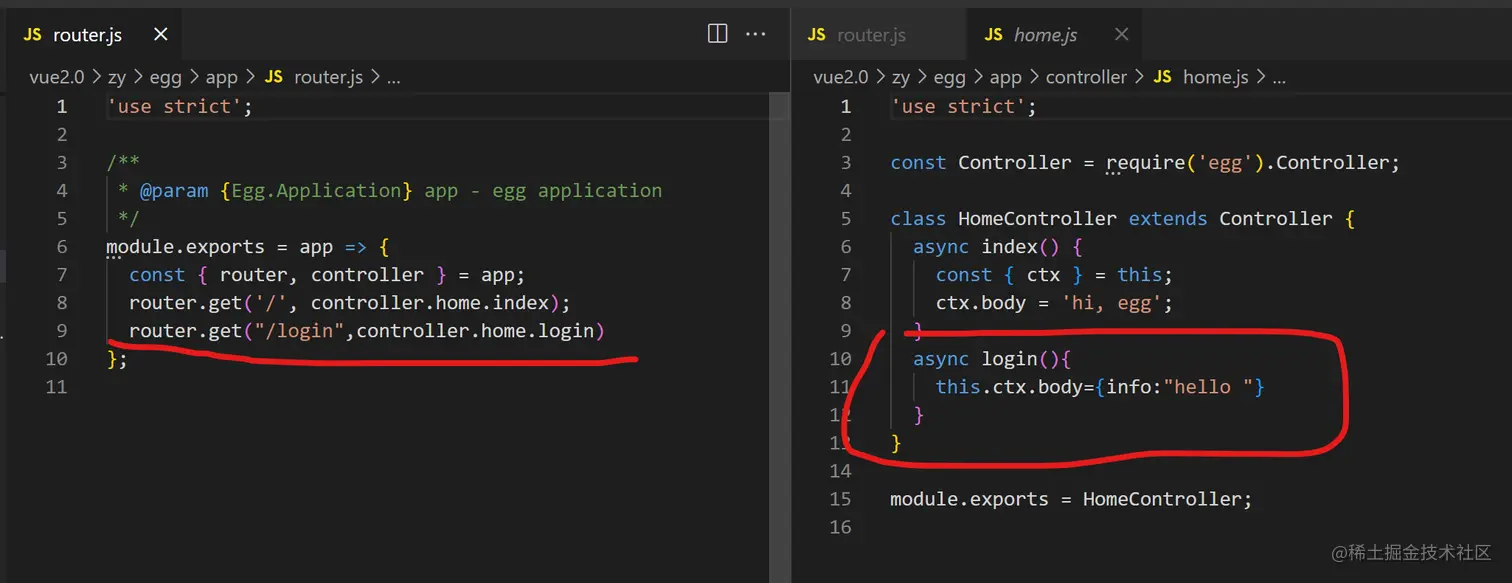1512x583 pixels.
Task: Click vue2.0 breadcrumb in right editor
Action: coord(841,77)
